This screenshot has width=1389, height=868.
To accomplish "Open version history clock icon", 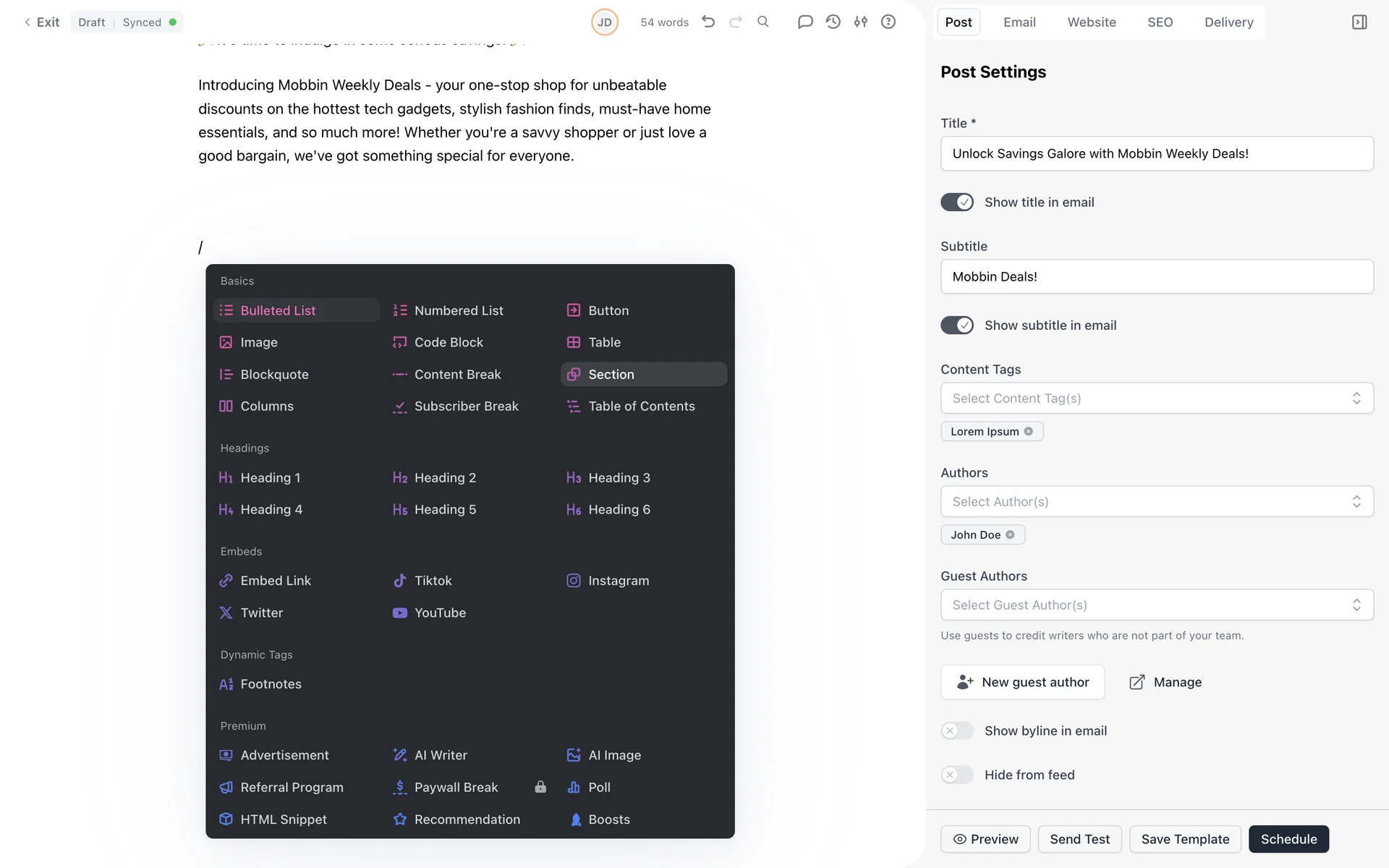I will click(x=833, y=22).
